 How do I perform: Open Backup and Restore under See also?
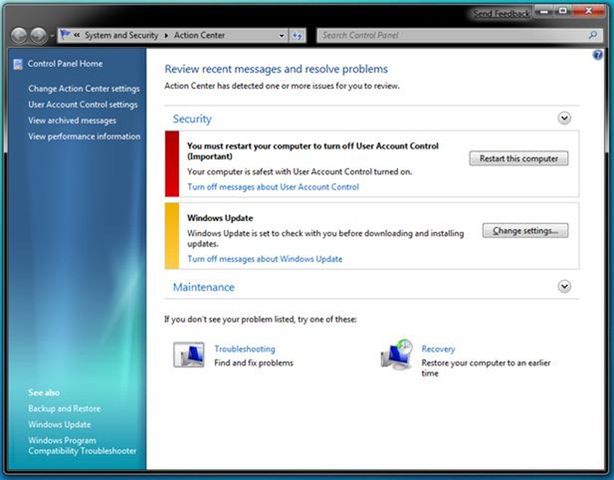[x=65, y=409]
